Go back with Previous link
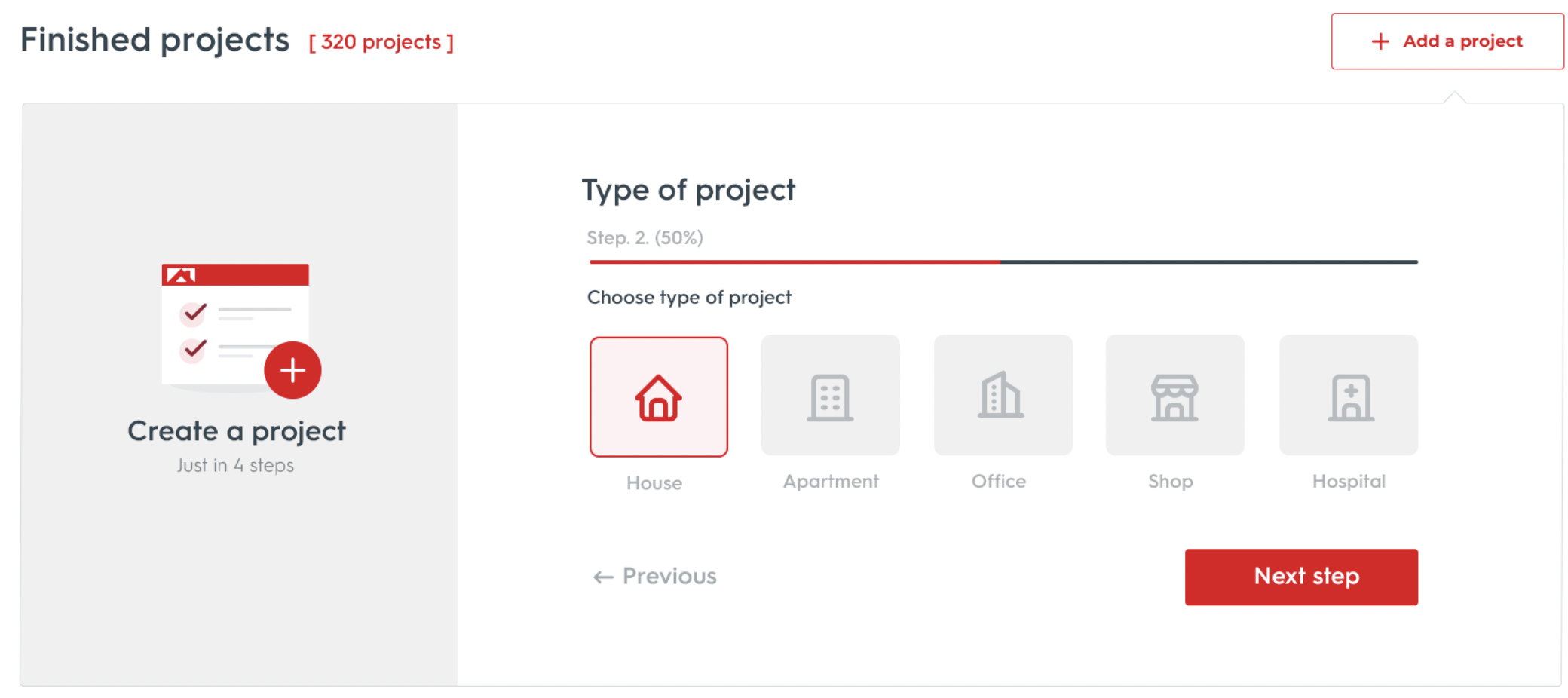 655,577
